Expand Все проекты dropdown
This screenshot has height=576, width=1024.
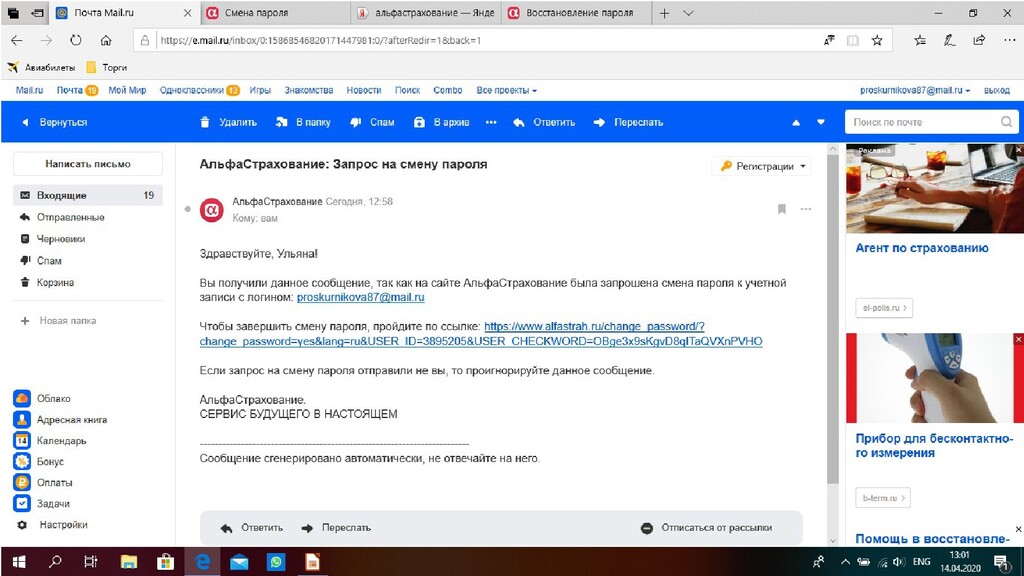[x=506, y=90]
